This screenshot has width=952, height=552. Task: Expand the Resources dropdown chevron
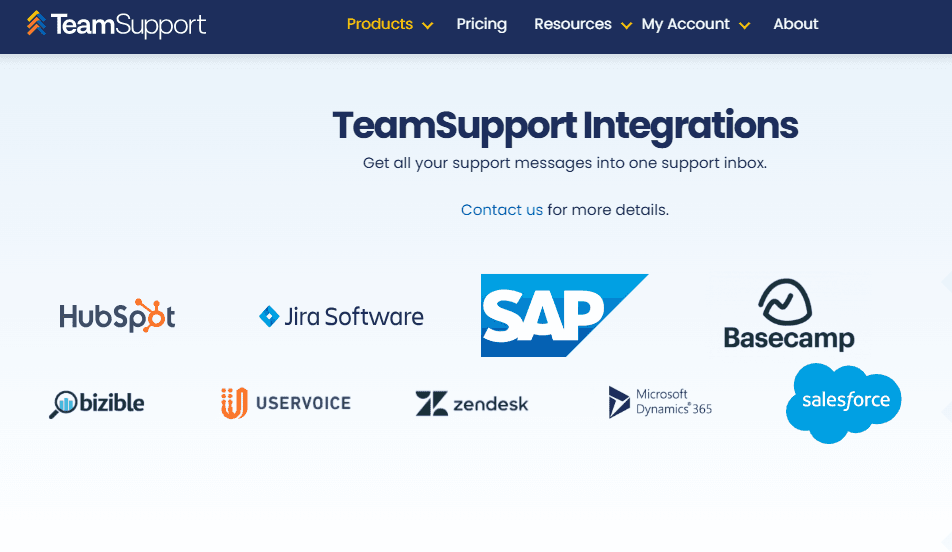click(x=627, y=26)
